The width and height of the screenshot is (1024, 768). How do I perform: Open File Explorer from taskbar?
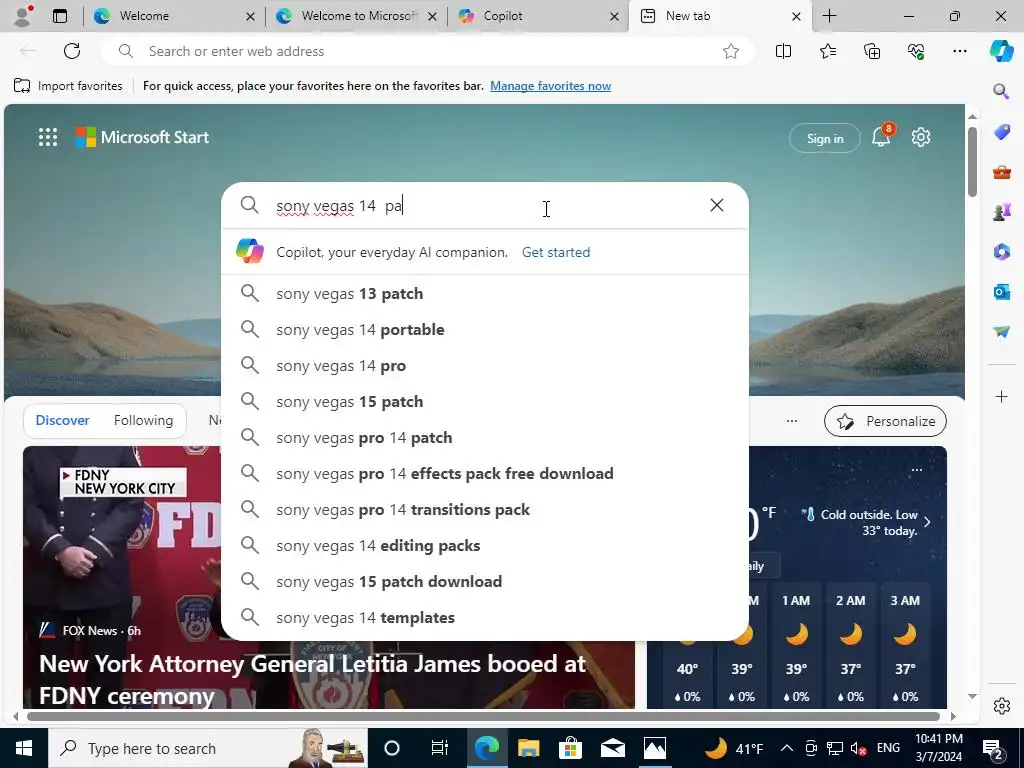(528, 748)
